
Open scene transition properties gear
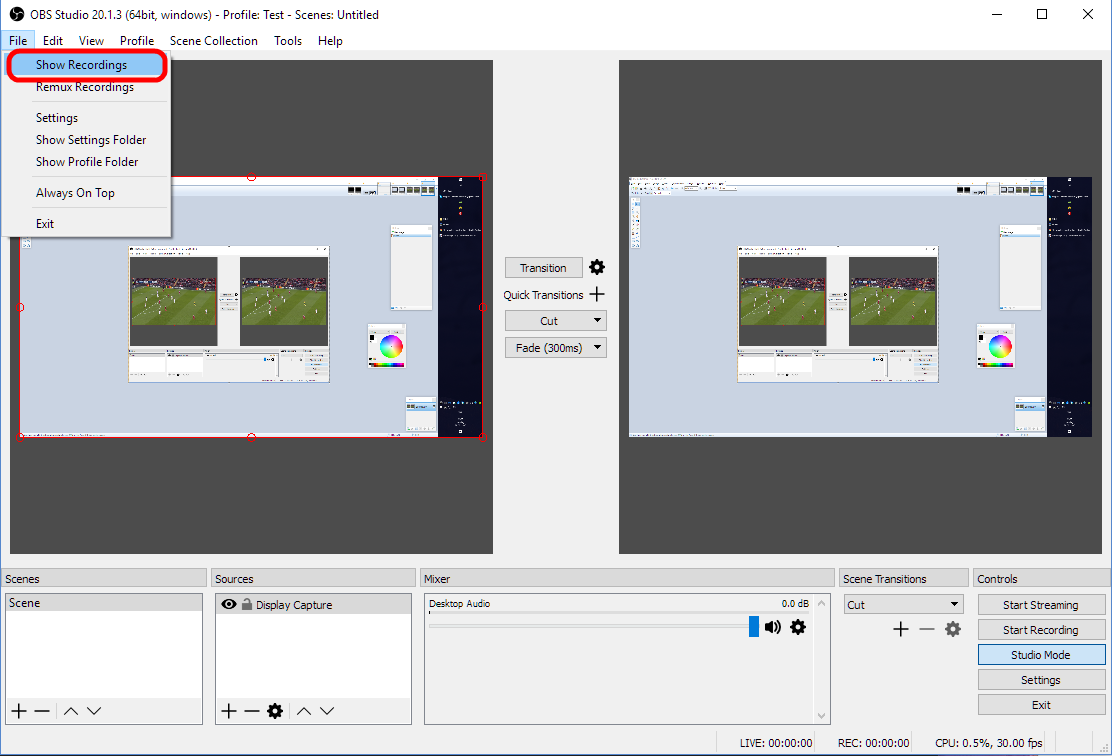coord(952,629)
